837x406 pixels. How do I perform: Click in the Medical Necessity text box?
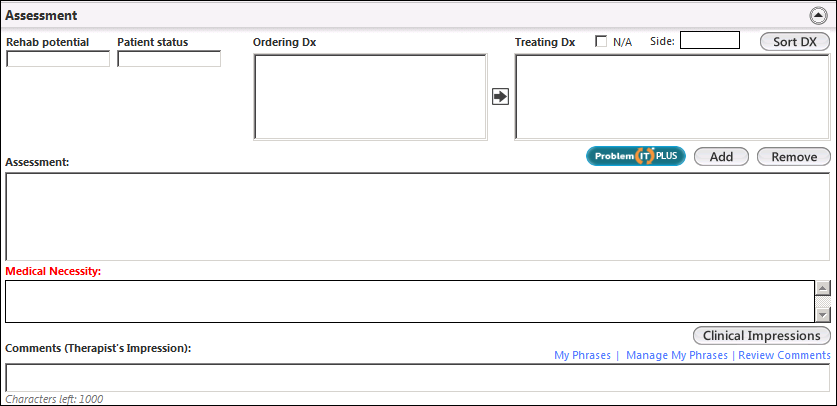pyautogui.click(x=410, y=301)
